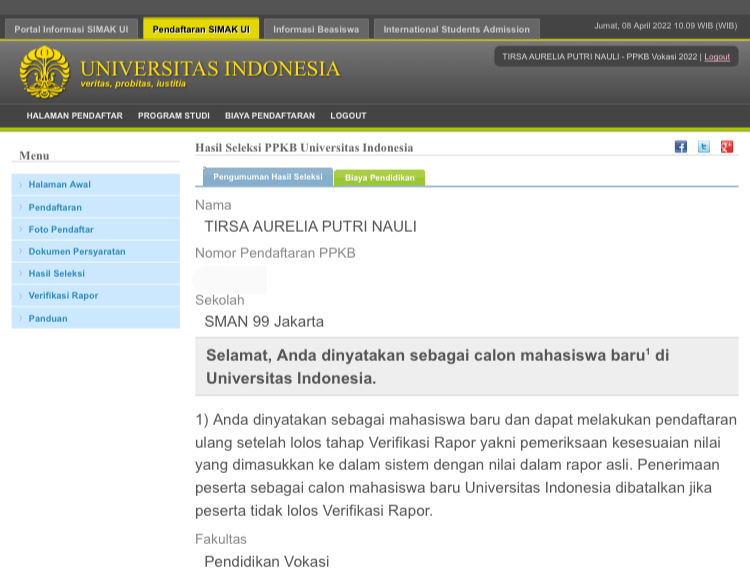Open Pendaftaran in the side menu
Screen dimensions: 750x581
tap(96, 208)
